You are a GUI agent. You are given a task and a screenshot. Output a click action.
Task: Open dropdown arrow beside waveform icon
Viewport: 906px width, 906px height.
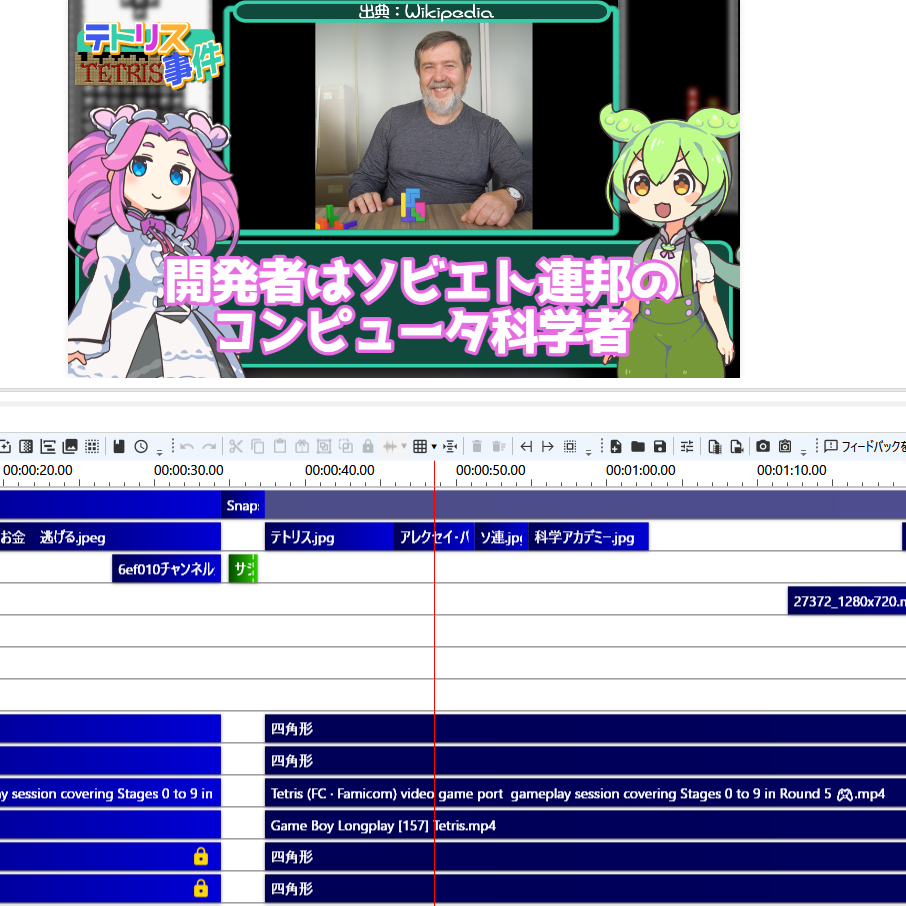[404, 446]
